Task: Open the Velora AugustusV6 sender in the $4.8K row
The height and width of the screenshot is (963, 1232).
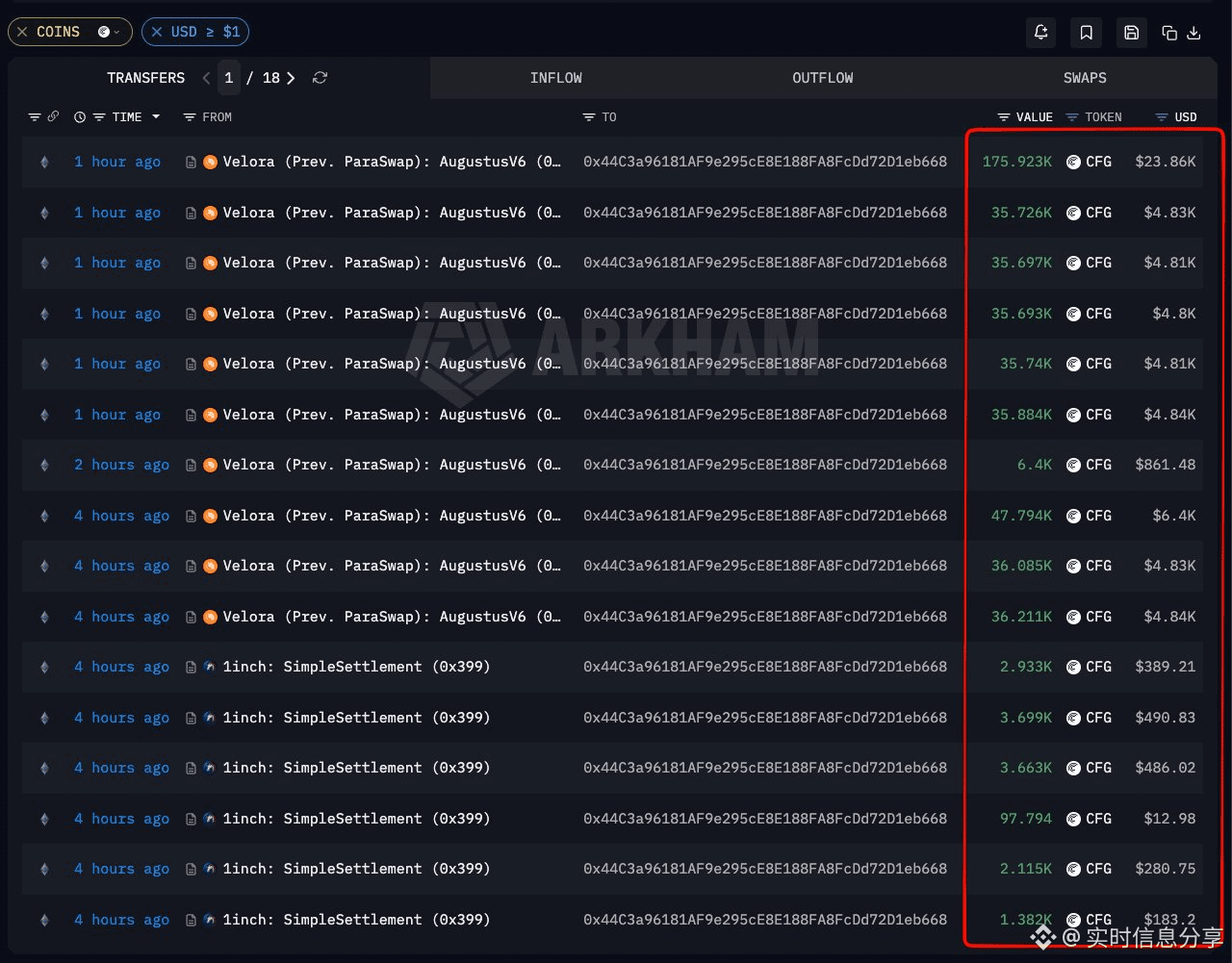Action: pyautogui.click(x=392, y=314)
